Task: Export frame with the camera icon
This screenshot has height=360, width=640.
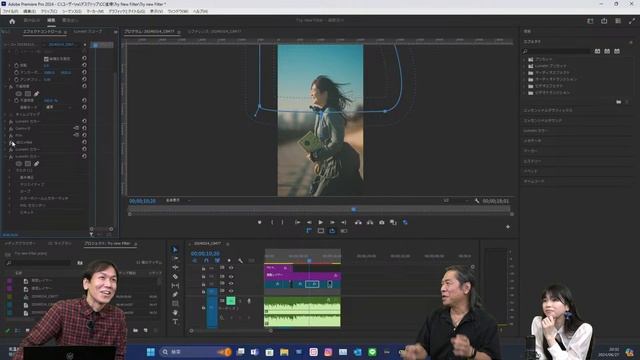Action: 382,222
